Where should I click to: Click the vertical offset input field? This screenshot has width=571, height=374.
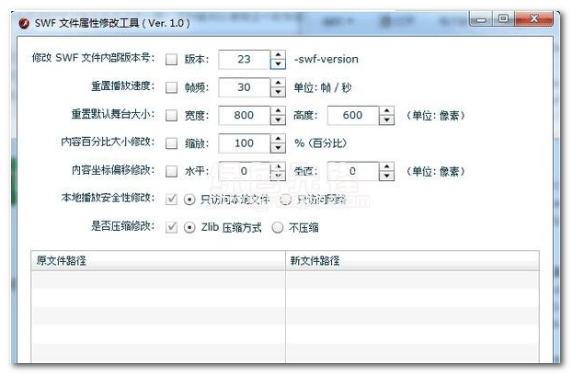click(353, 171)
